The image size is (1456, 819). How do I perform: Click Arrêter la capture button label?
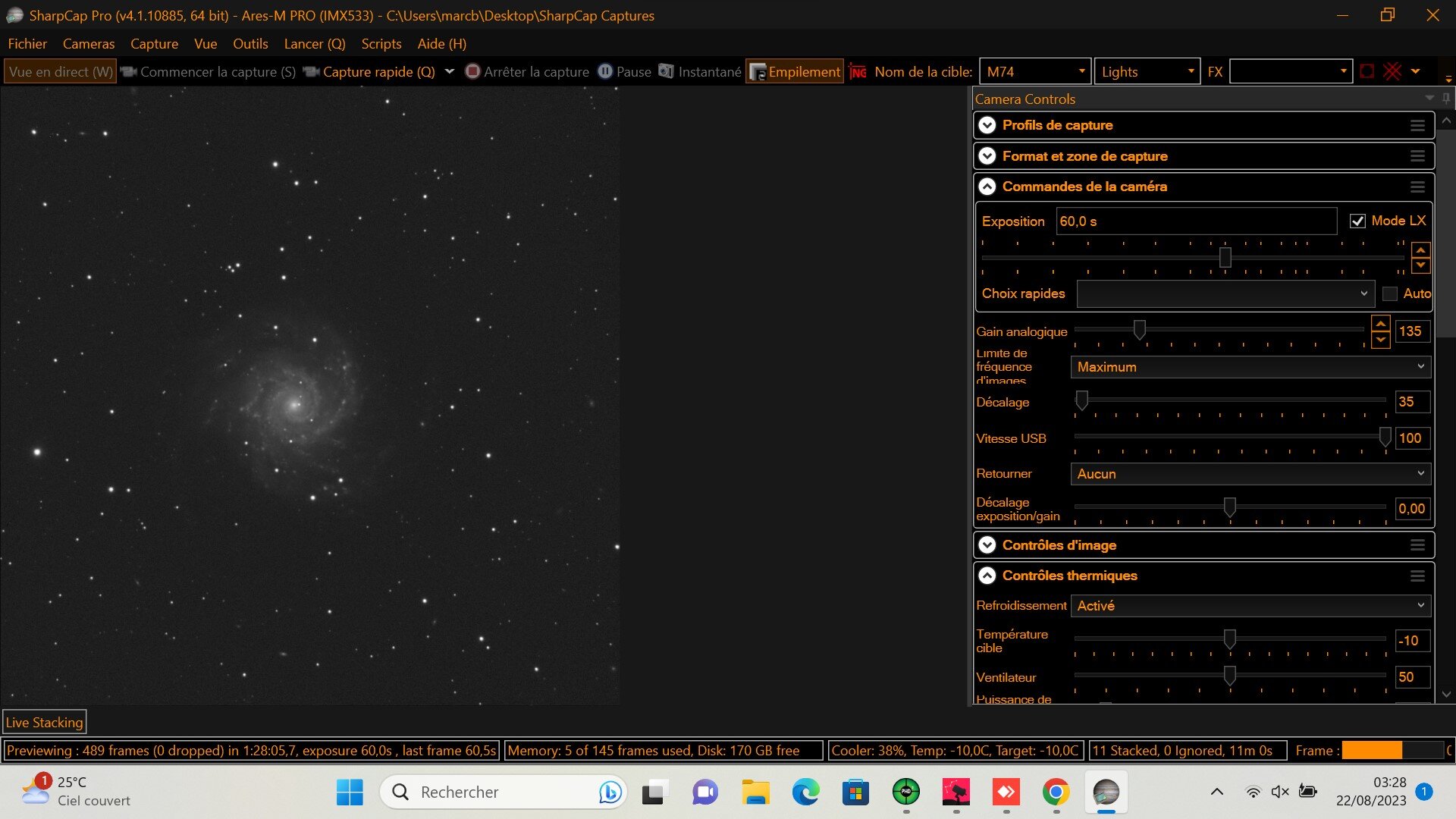point(537,71)
